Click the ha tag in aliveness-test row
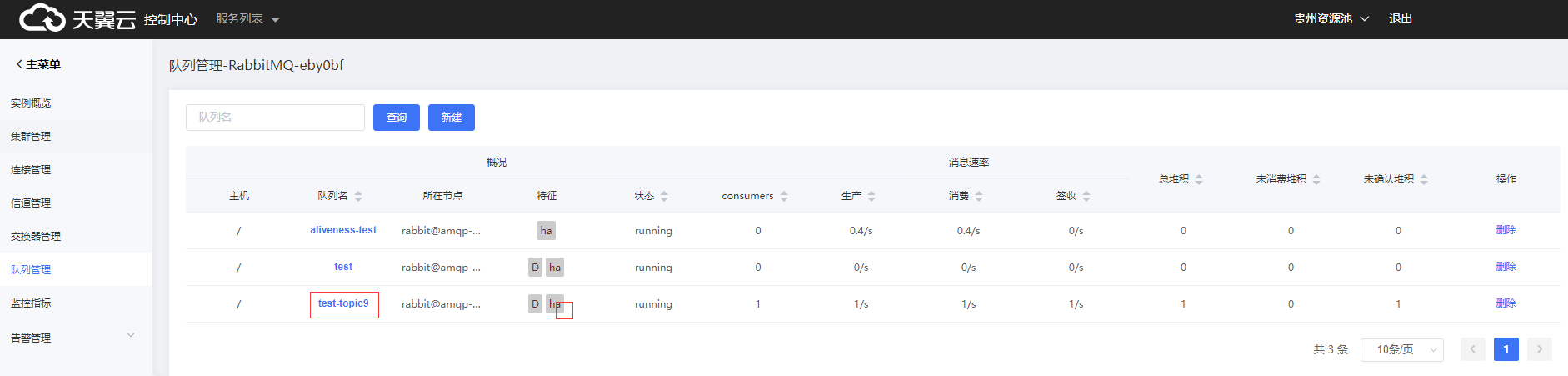 tap(546, 231)
